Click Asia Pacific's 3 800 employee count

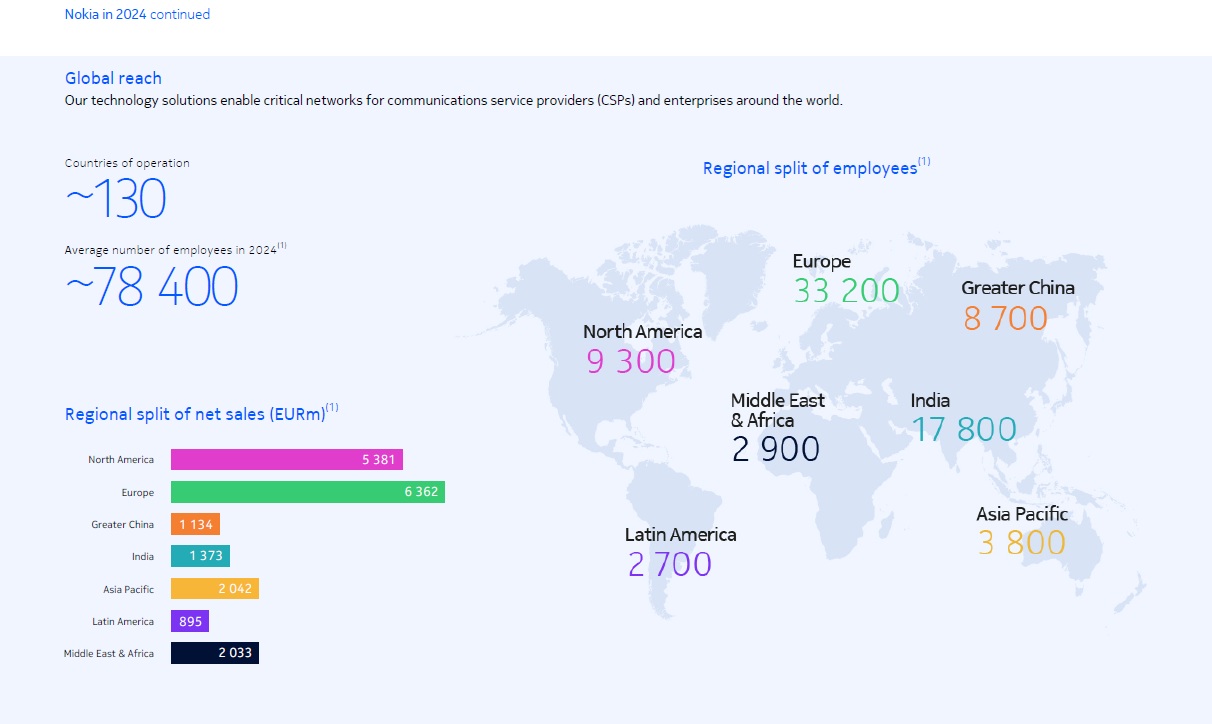coord(1021,542)
